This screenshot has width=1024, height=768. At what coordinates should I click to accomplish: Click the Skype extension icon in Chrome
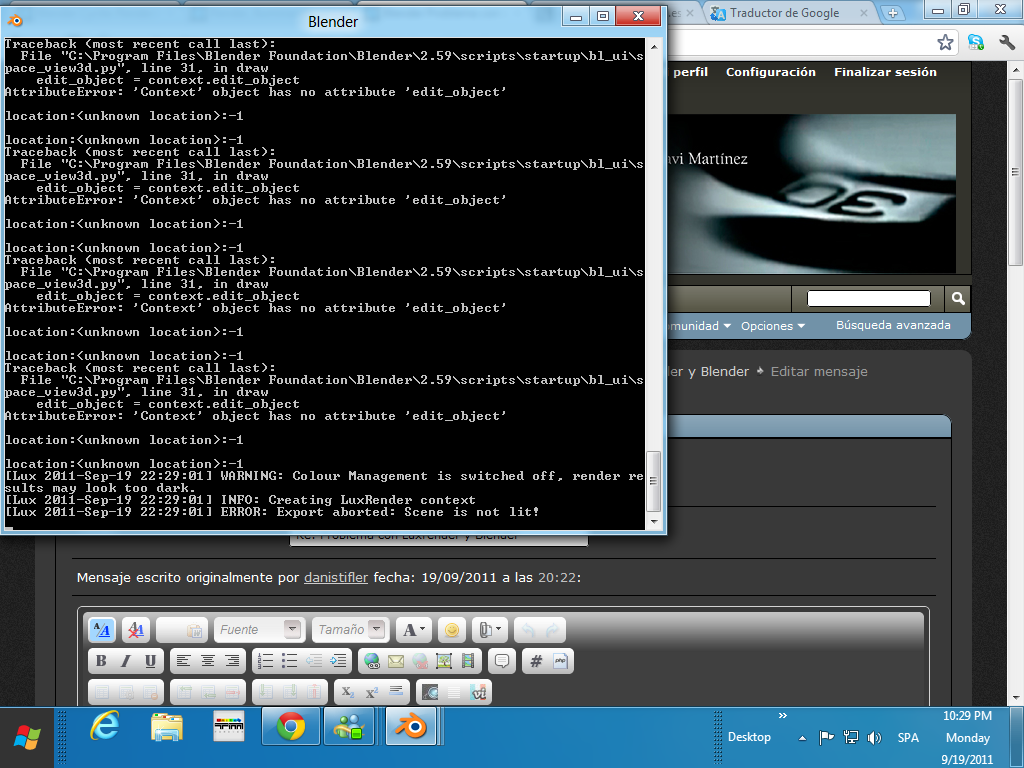[x=976, y=42]
